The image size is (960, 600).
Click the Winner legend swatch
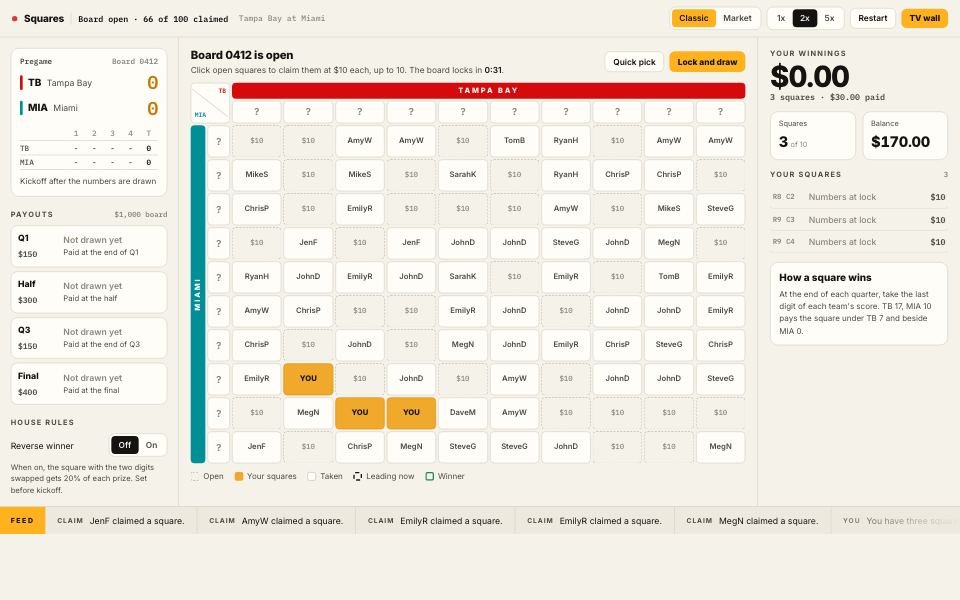click(x=430, y=476)
